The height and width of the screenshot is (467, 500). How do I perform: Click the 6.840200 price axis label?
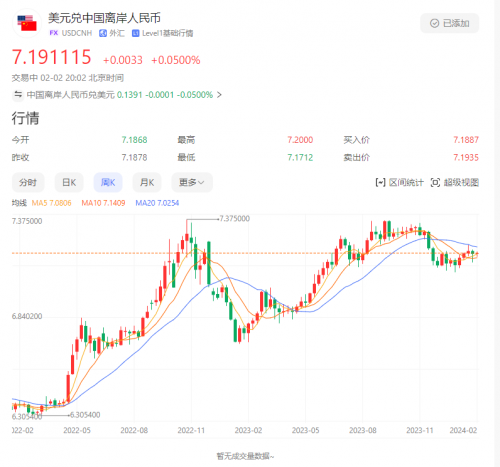click(27, 316)
